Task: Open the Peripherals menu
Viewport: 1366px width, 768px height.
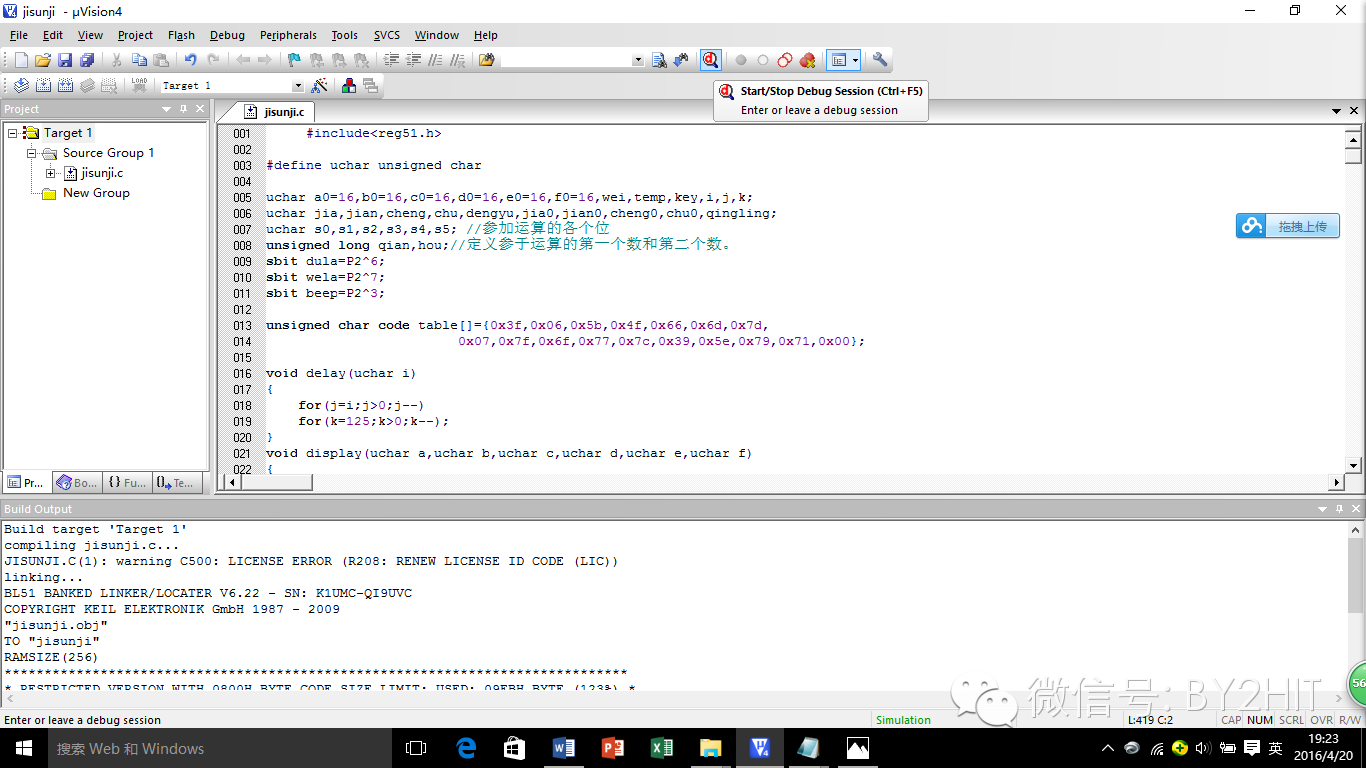Action: tap(288, 35)
